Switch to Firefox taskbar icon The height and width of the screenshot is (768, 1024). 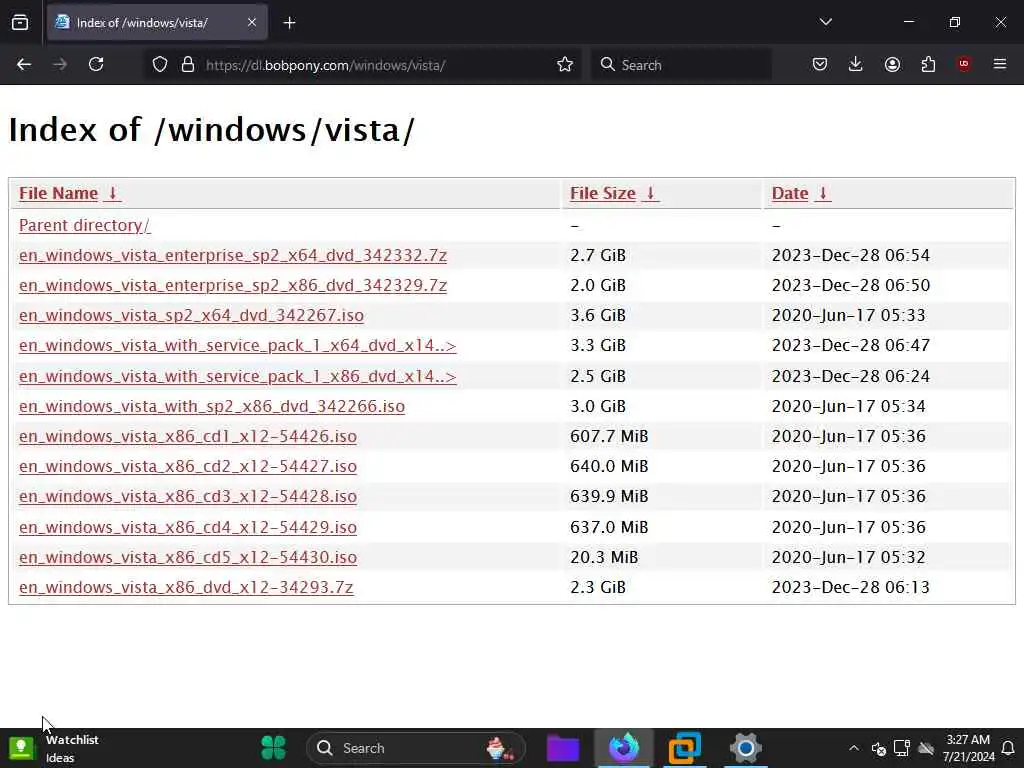pos(624,748)
